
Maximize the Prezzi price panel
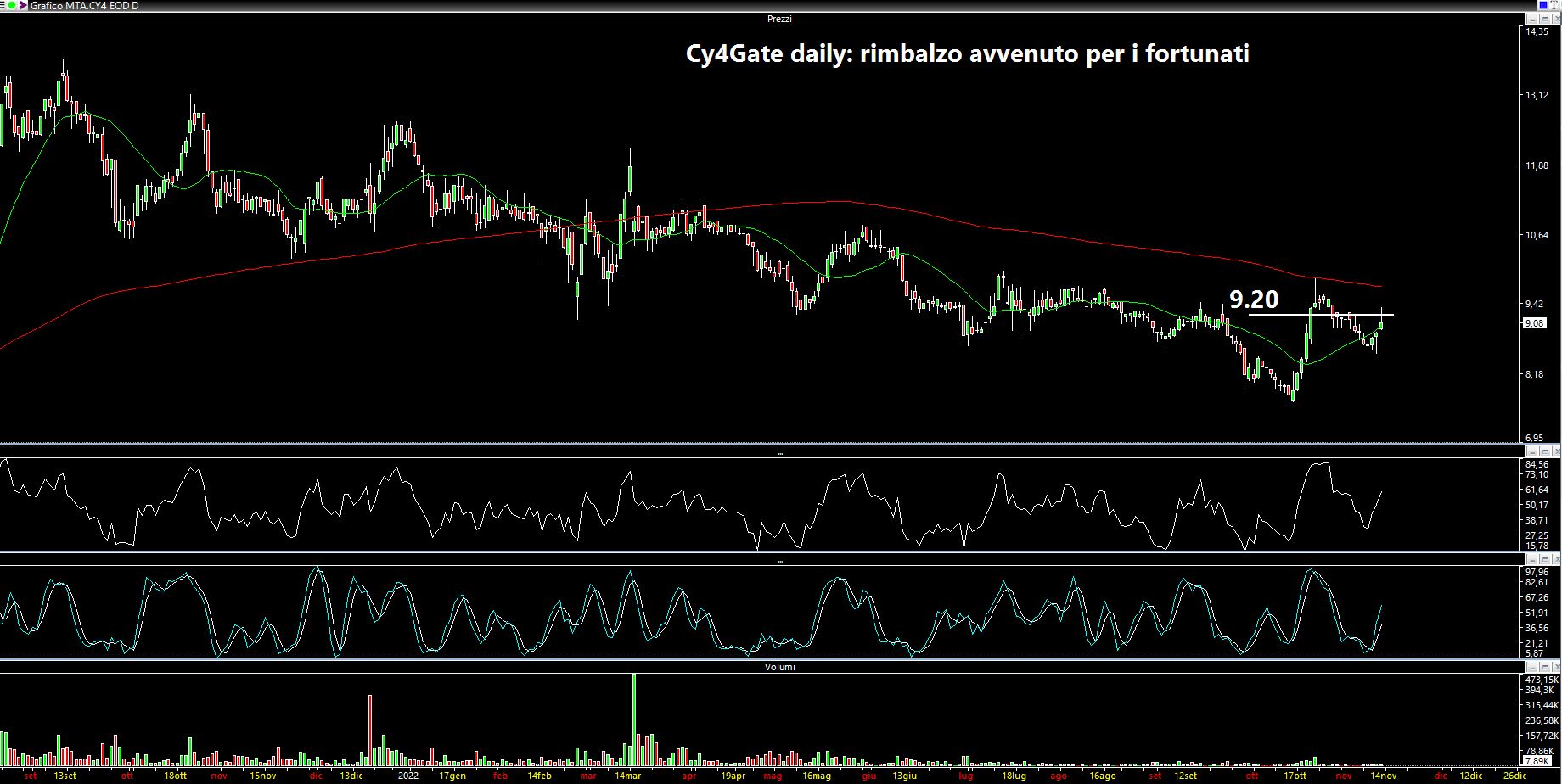pos(1545,19)
